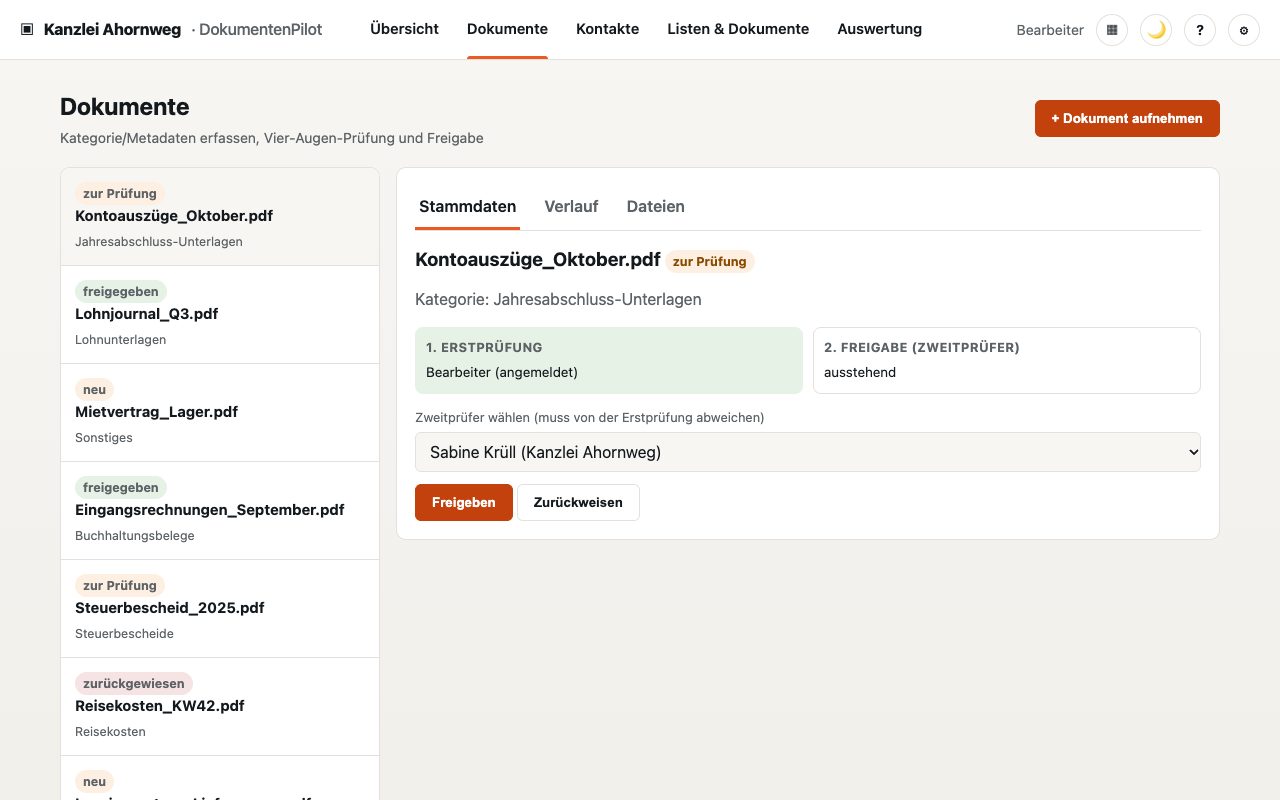
Task: Select Mietvertrag_Lager.pdf document
Action: click(x=220, y=413)
